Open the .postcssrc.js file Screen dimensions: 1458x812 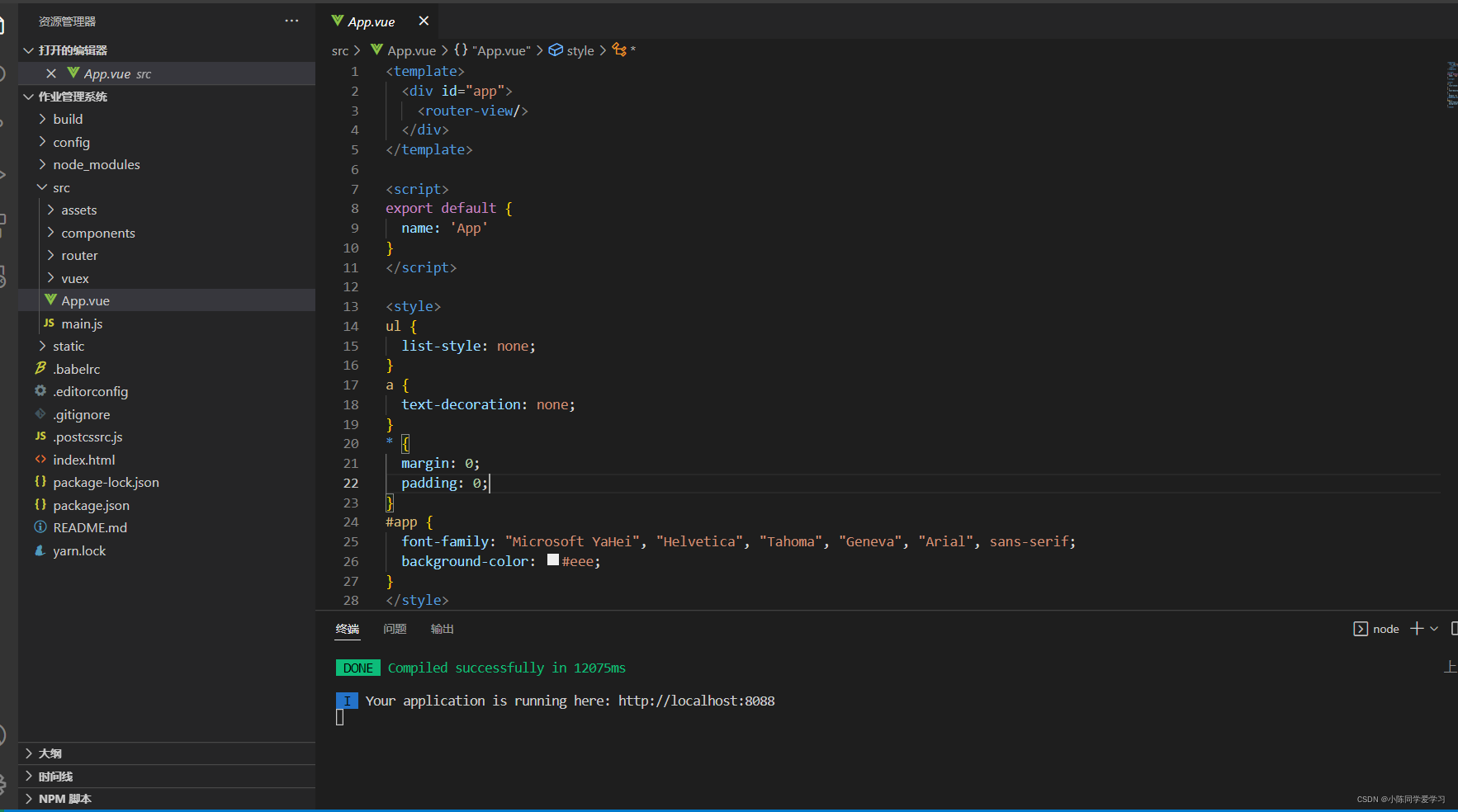tap(167, 437)
